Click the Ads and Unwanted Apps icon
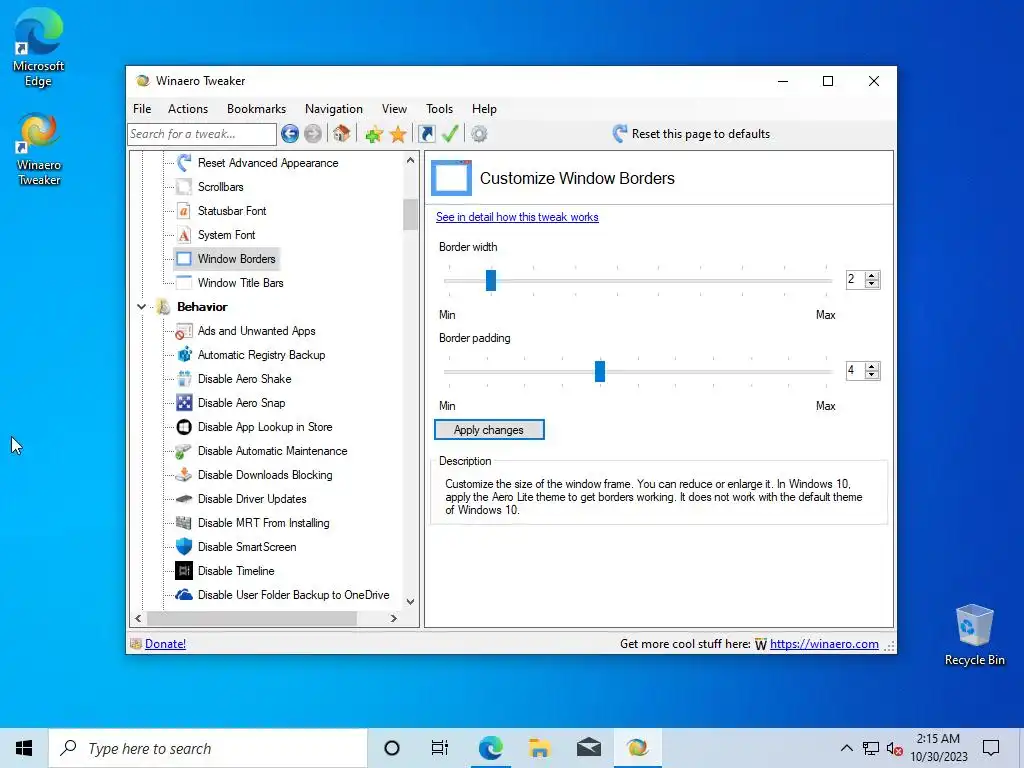The height and width of the screenshot is (768, 1024). [x=184, y=331]
